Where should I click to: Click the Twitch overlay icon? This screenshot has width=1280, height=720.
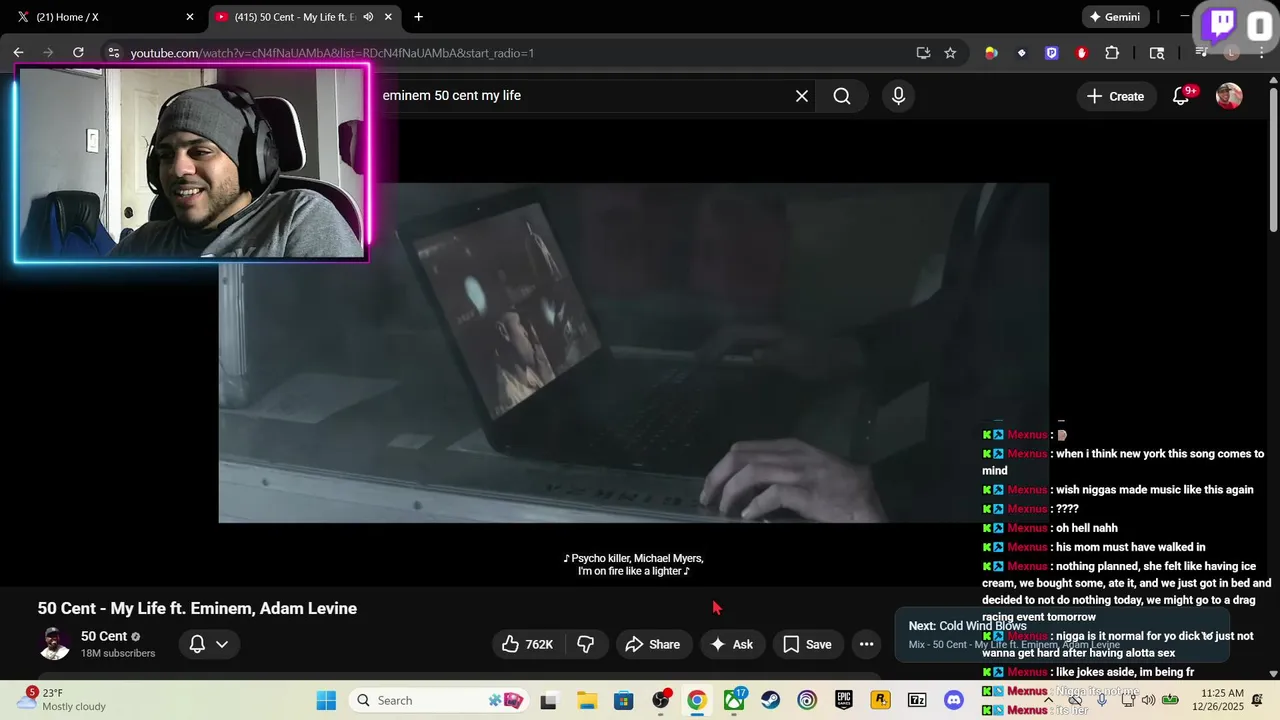[1220, 25]
